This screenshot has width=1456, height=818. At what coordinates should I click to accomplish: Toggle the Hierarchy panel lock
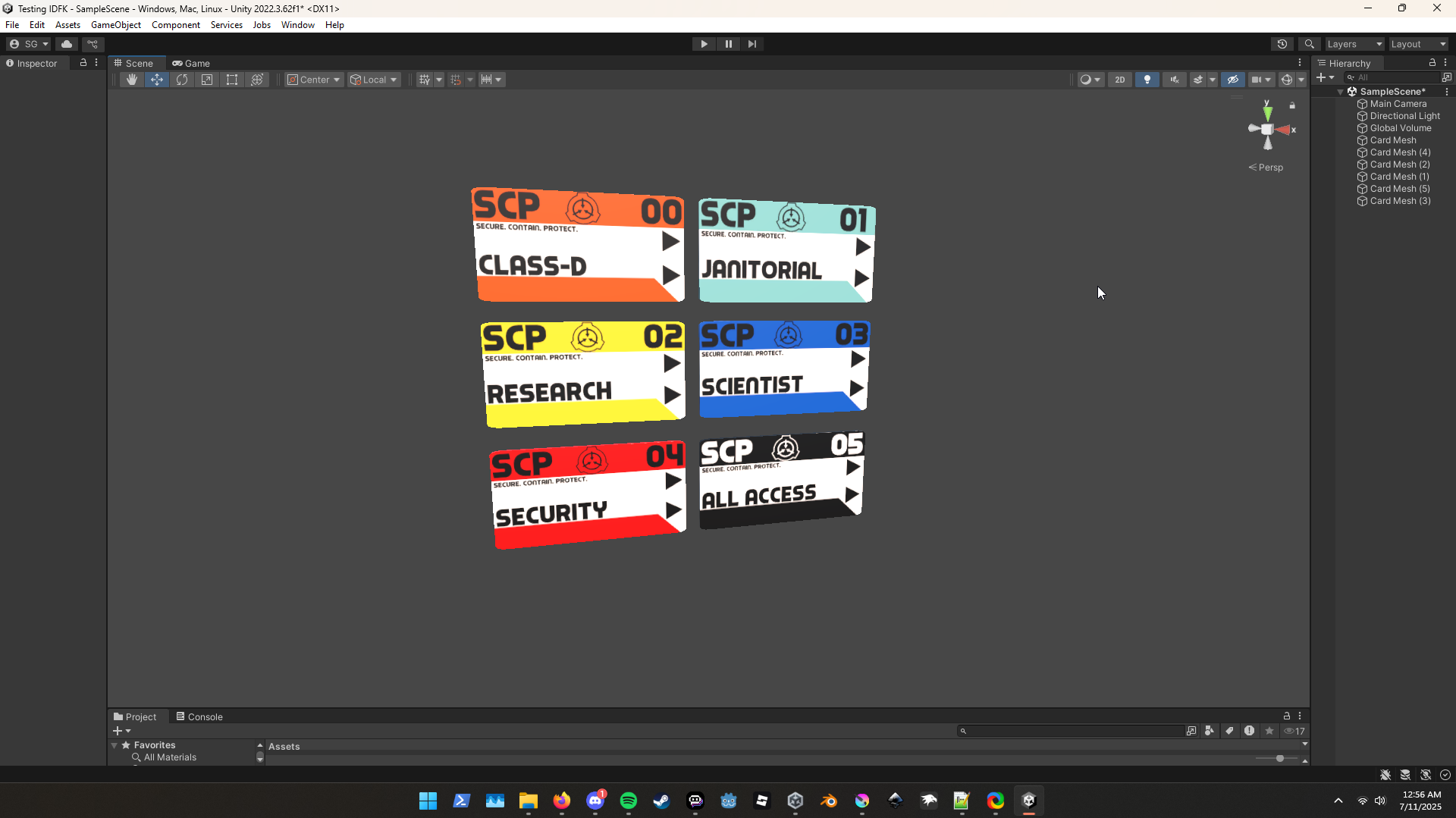(1432, 63)
